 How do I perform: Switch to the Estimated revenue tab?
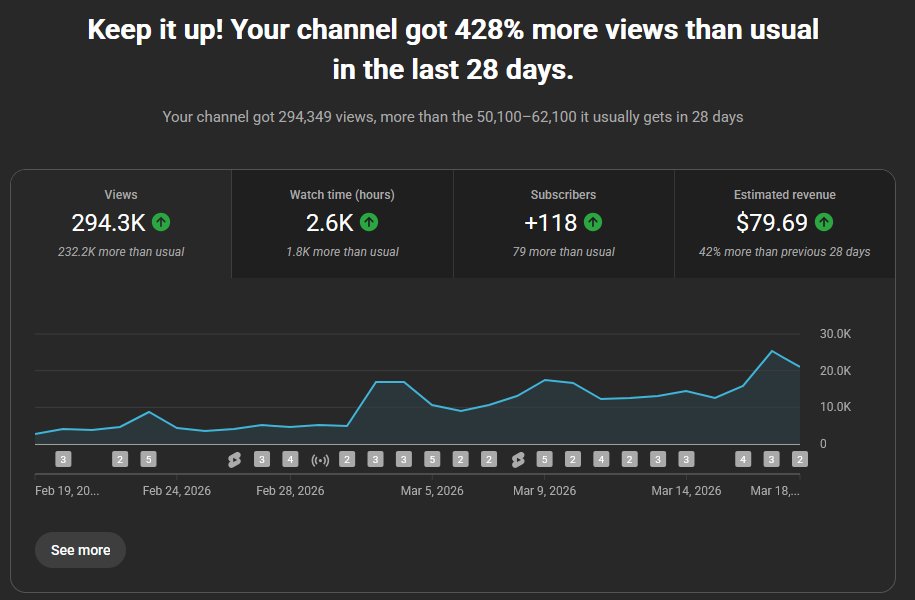pos(784,224)
